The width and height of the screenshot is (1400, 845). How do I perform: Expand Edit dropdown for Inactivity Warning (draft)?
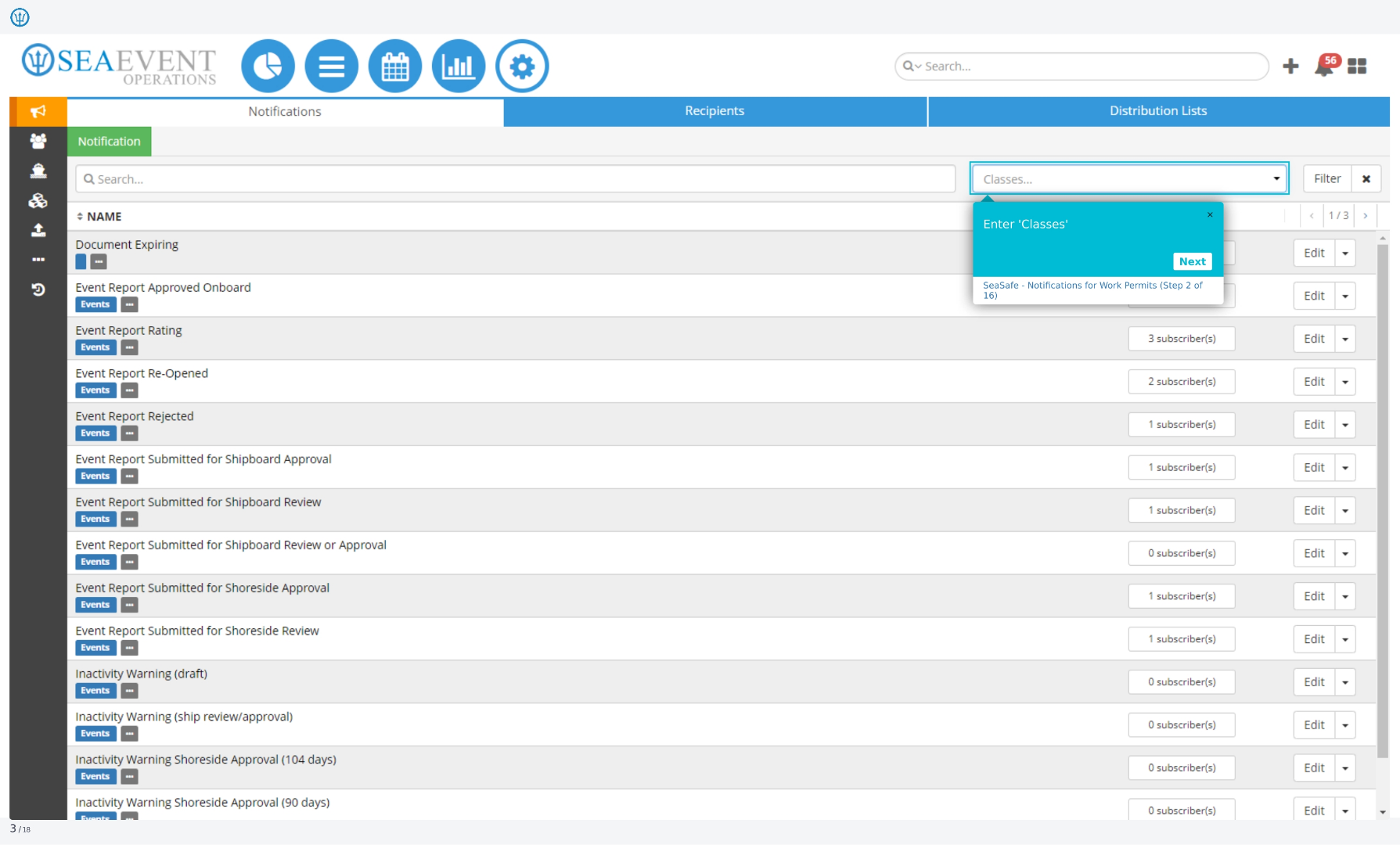pos(1345,683)
